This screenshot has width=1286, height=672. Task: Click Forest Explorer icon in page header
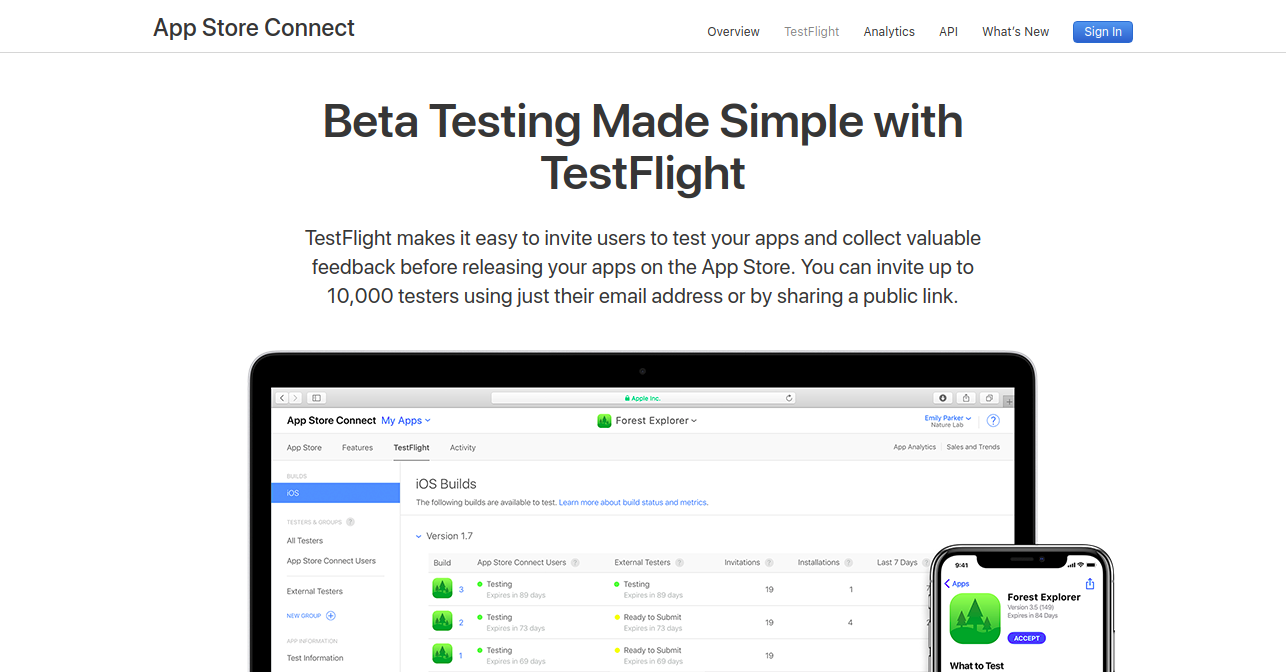(x=604, y=421)
